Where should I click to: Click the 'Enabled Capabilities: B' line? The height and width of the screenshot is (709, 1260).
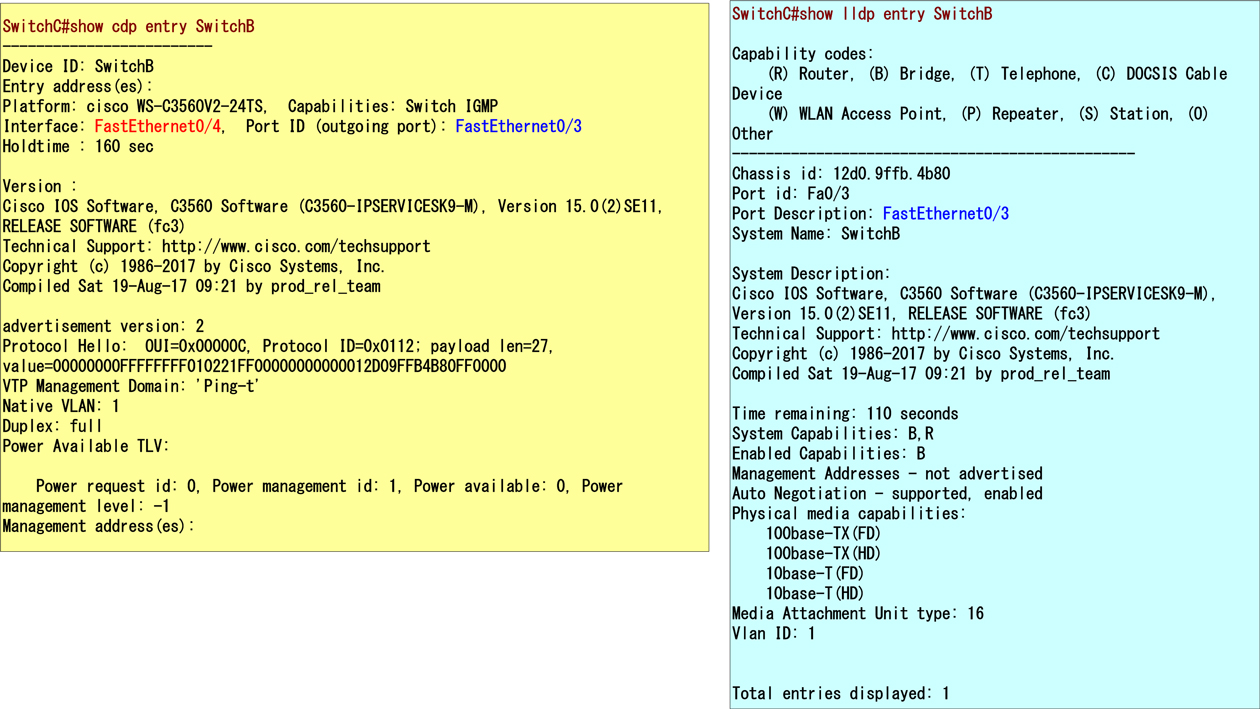tap(828, 454)
